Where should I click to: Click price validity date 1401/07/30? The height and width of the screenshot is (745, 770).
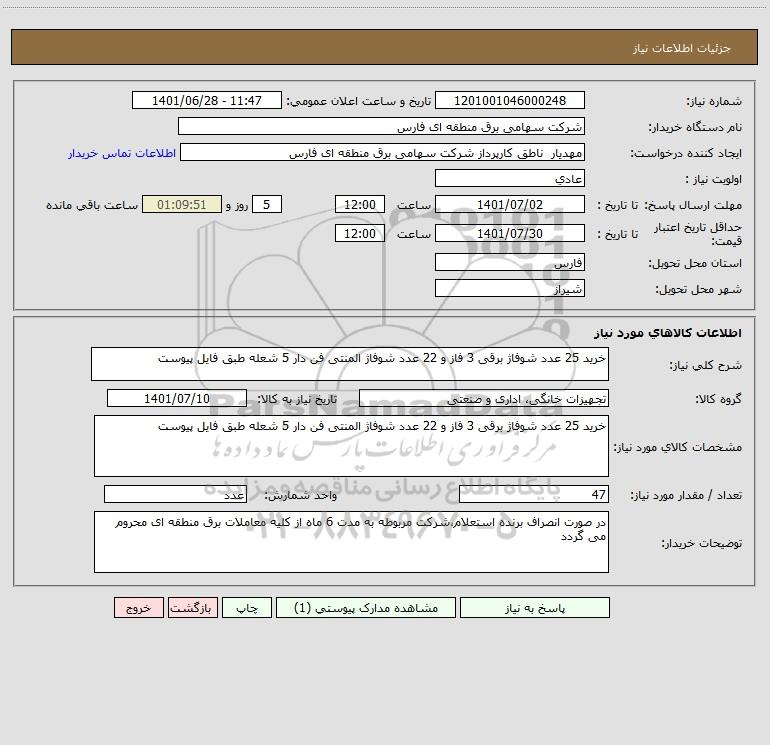click(x=510, y=233)
